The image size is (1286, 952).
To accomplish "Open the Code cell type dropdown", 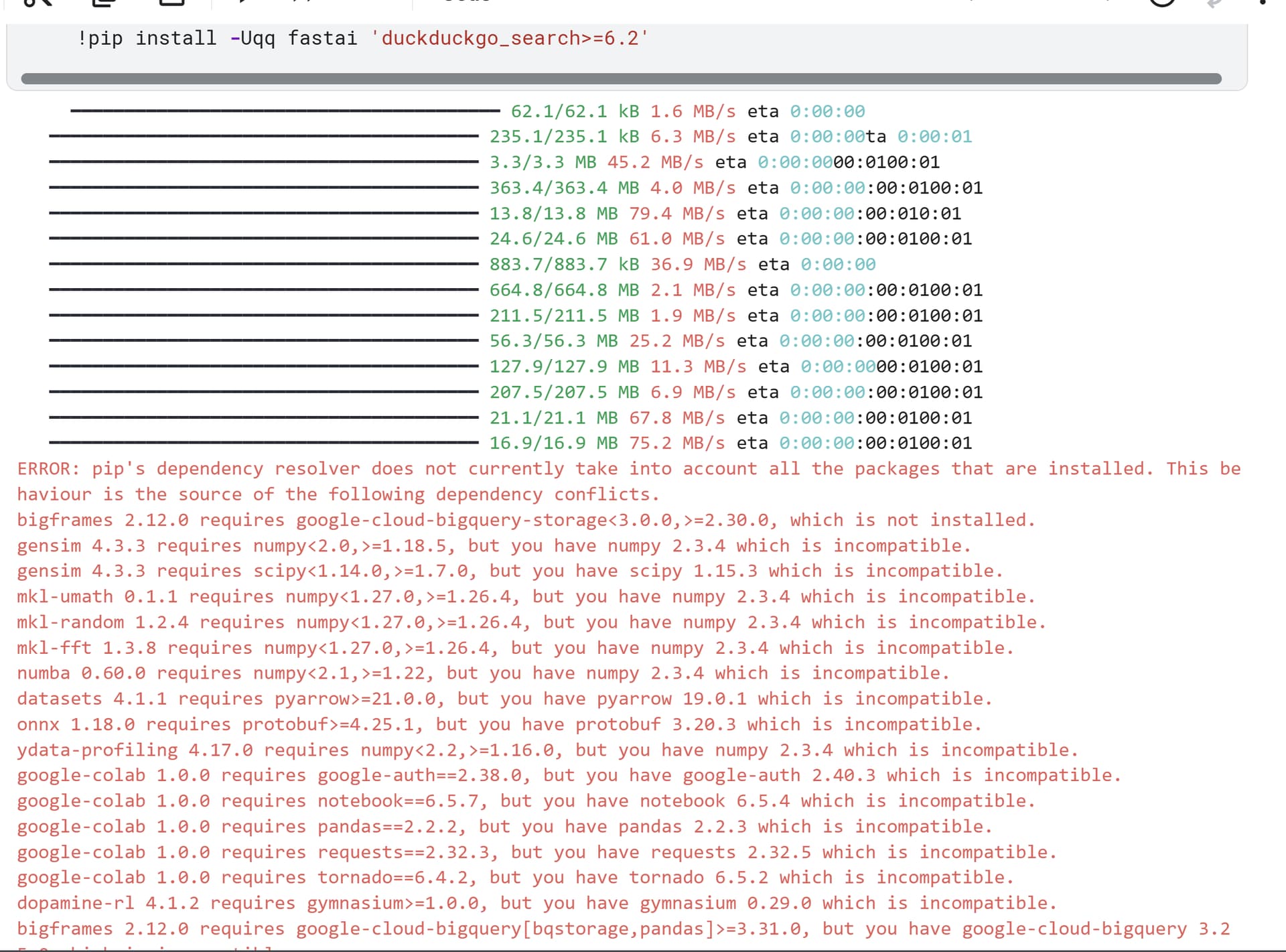I will (x=467, y=2).
